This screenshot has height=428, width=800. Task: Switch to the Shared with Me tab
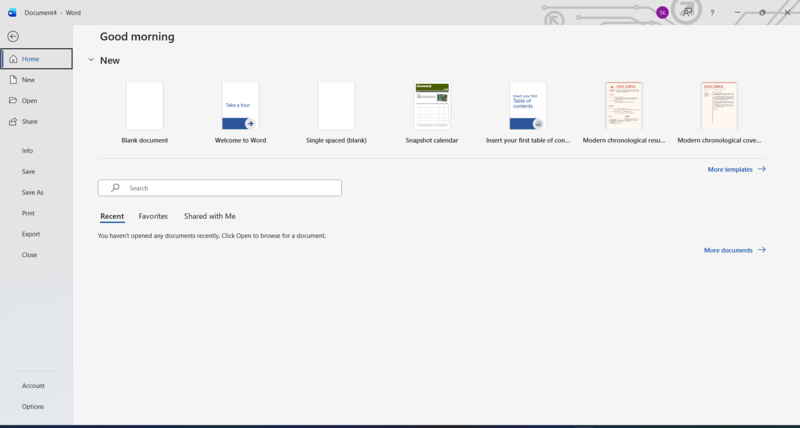(209, 216)
